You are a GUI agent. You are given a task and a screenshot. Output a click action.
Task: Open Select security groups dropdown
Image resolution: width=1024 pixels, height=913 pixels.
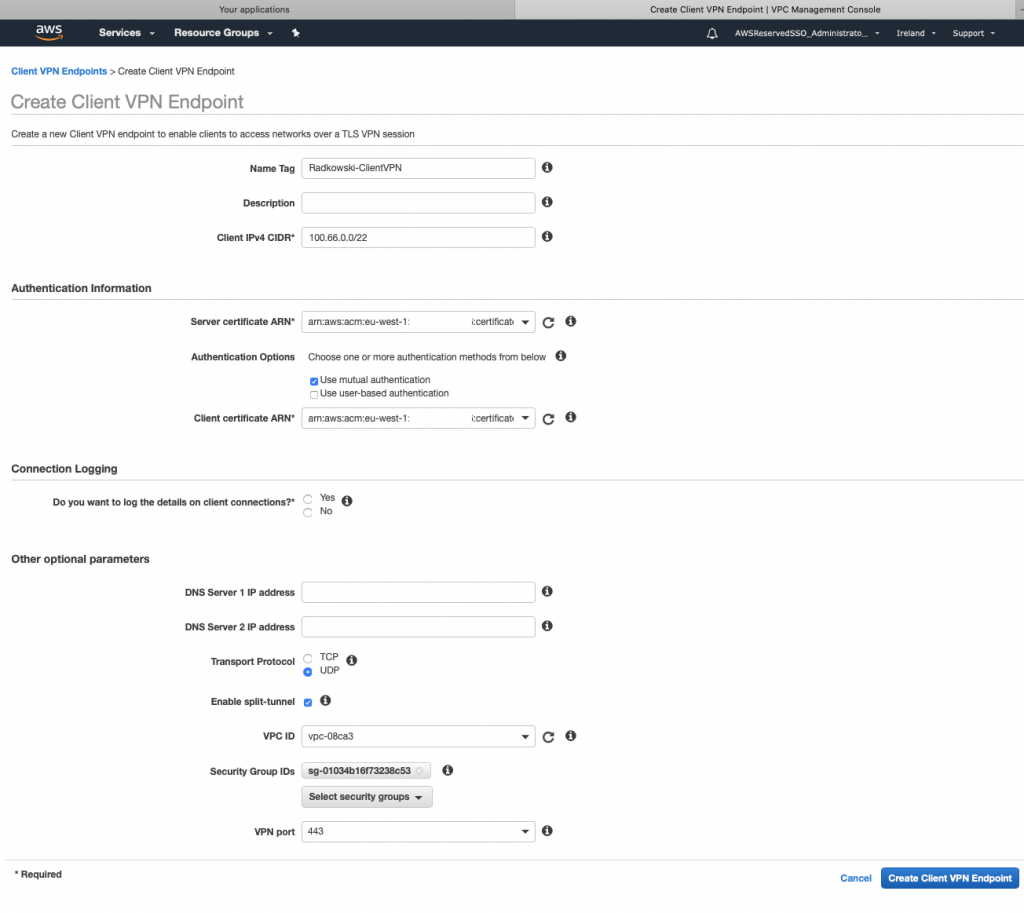[367, 797]
